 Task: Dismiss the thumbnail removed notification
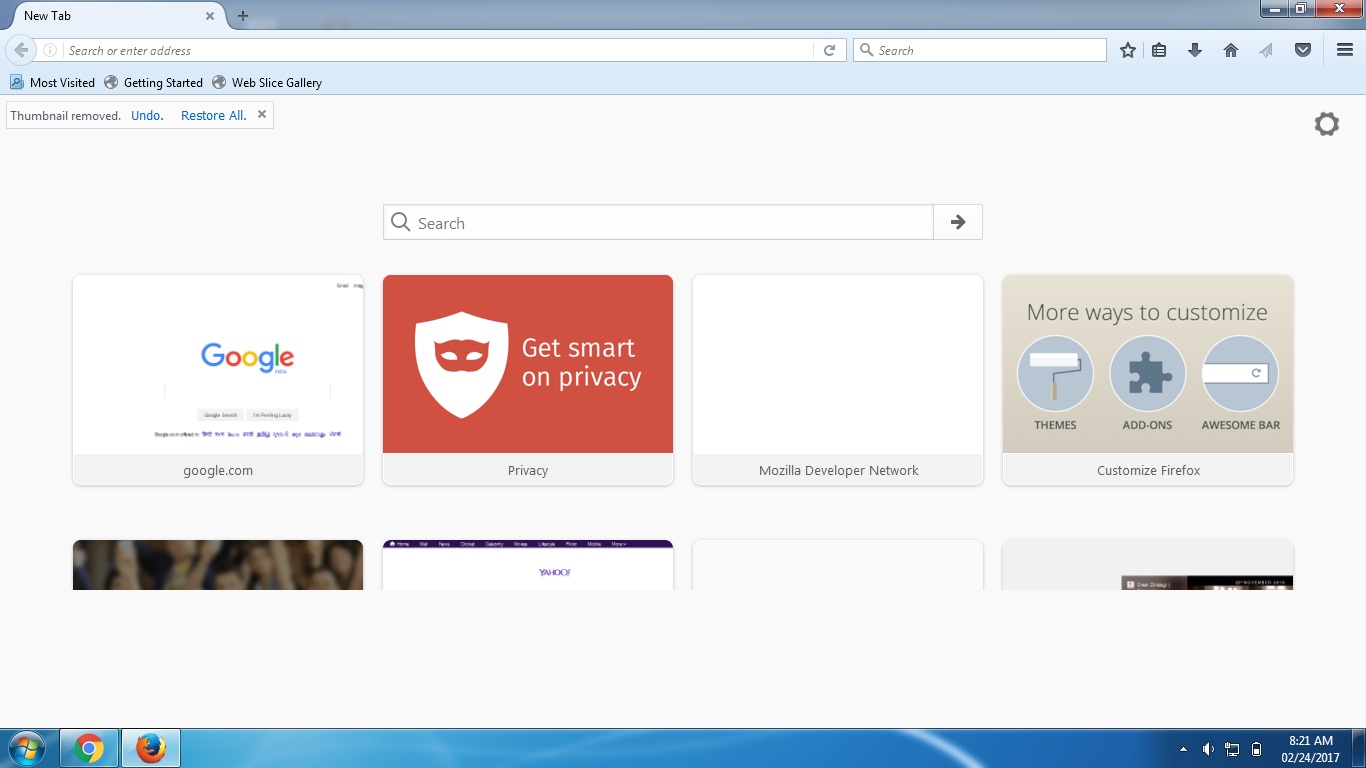pyautogui.click(x=262, y=115)
